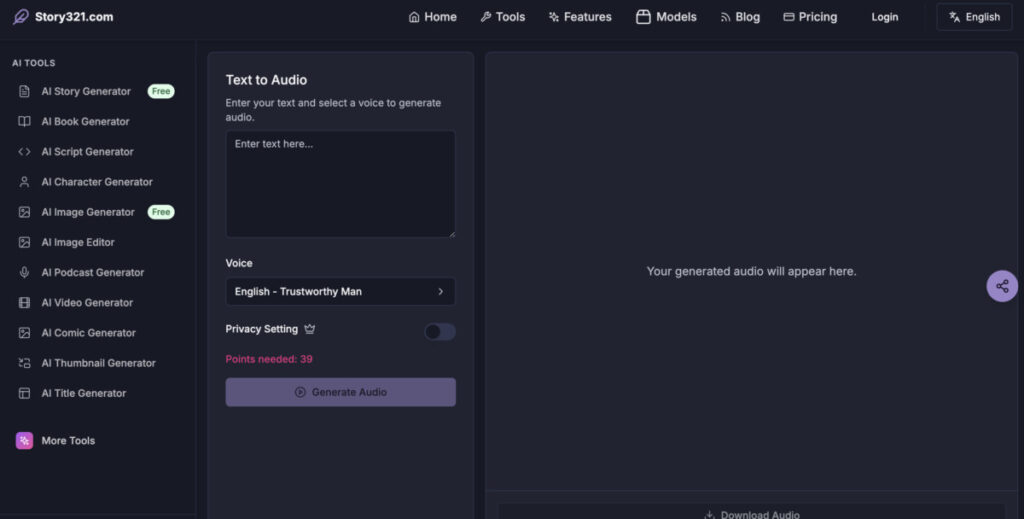
Task: Select the AI Podcast Generator microphone icon
Action: point(24,272)
